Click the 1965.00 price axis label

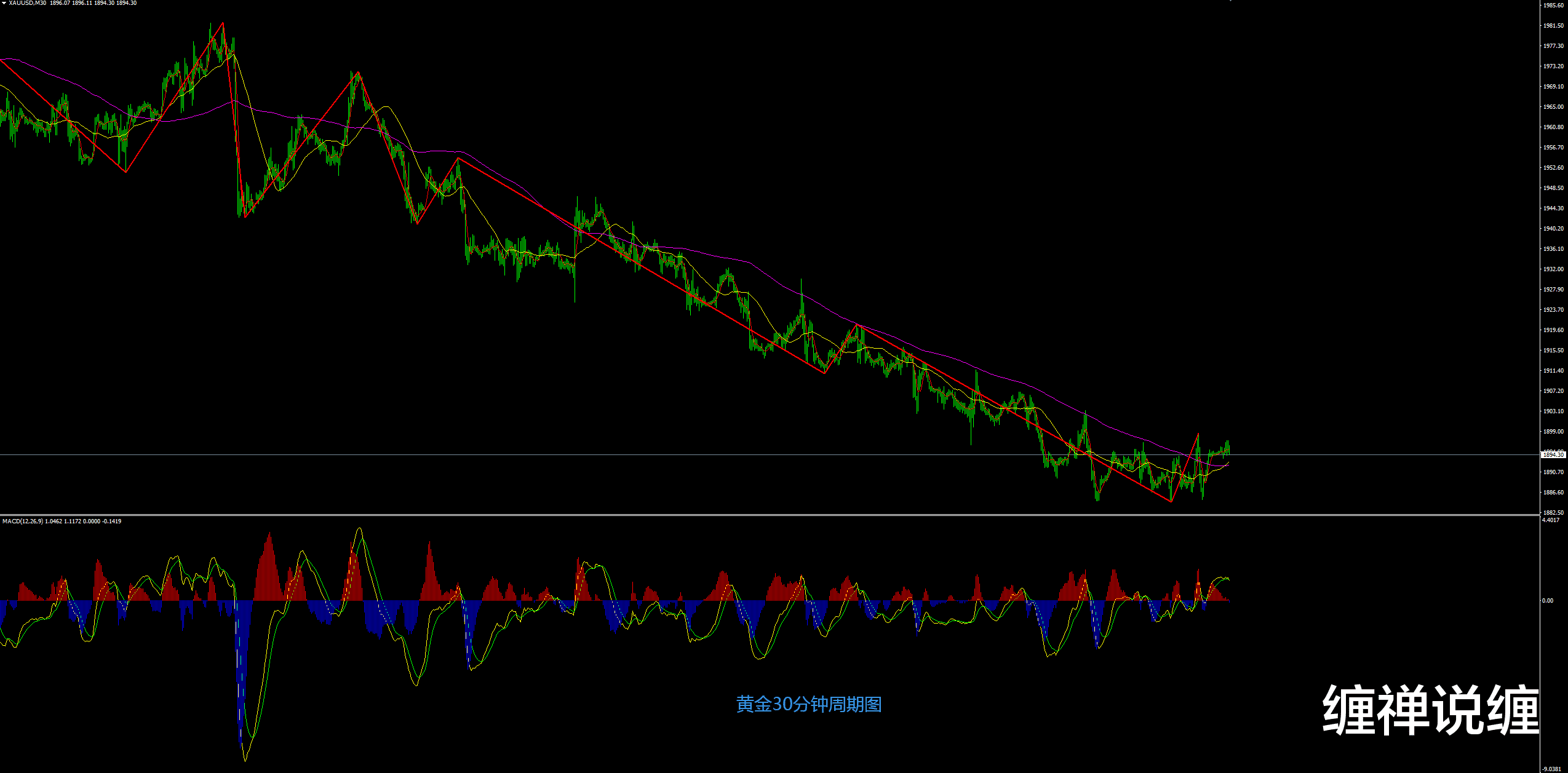(1553, 107)
